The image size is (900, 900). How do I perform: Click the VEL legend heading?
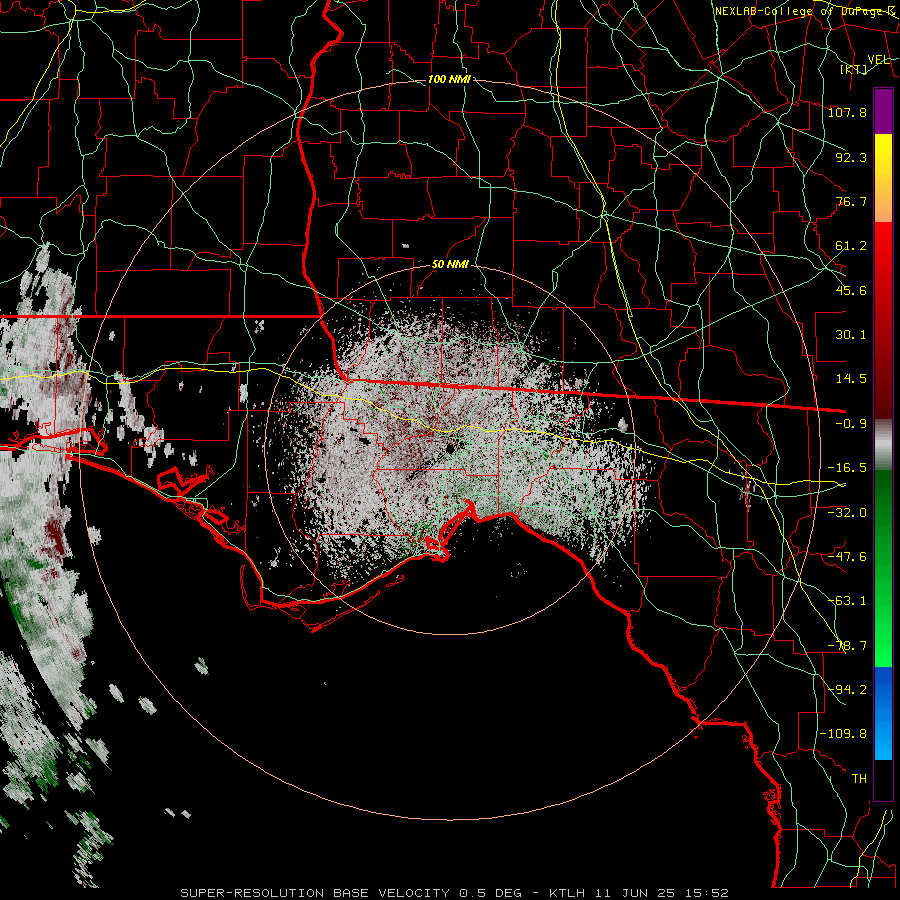(x=878, y=59)
